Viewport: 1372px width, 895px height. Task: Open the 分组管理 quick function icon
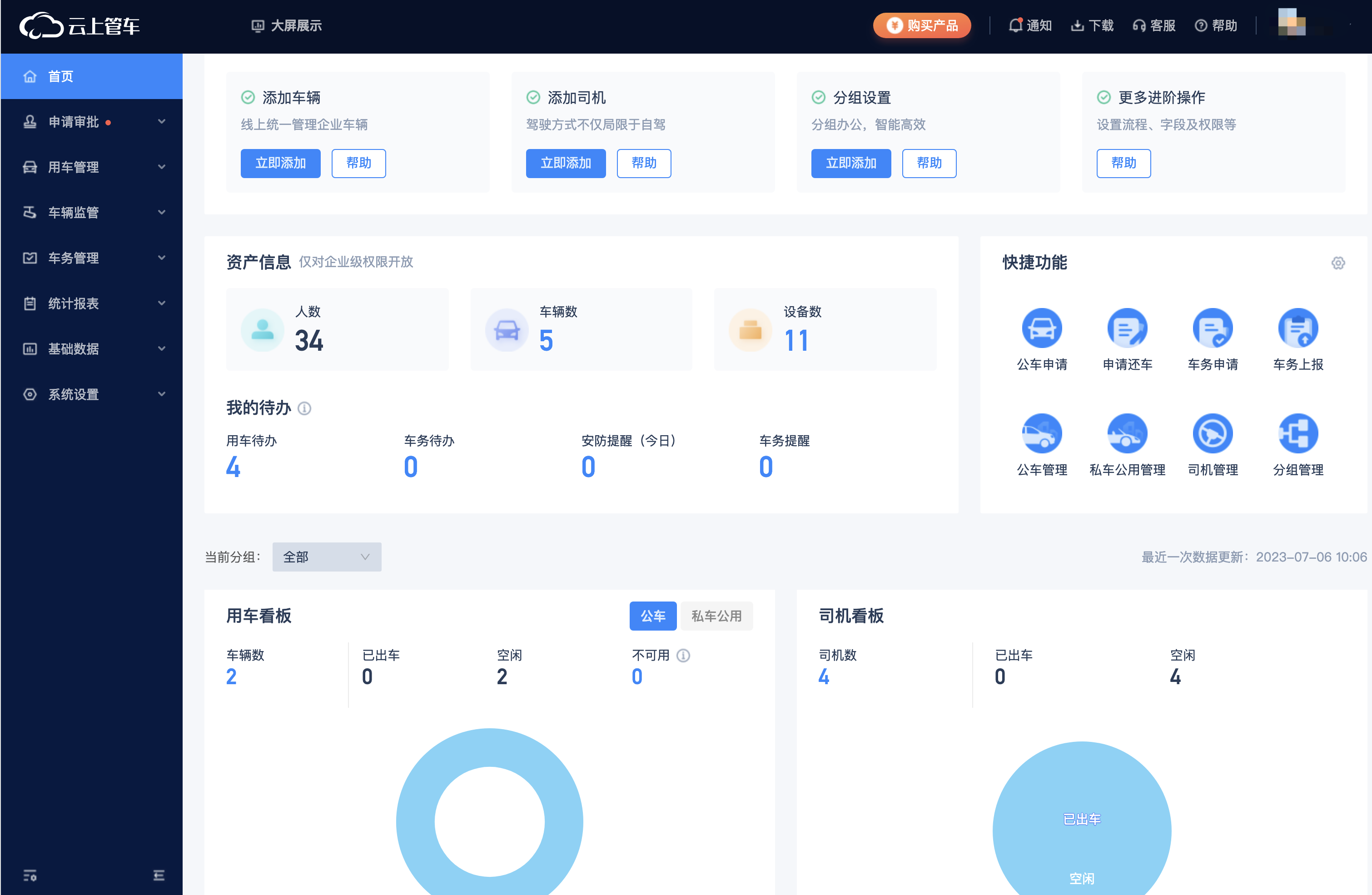[x=1297, y=433]
